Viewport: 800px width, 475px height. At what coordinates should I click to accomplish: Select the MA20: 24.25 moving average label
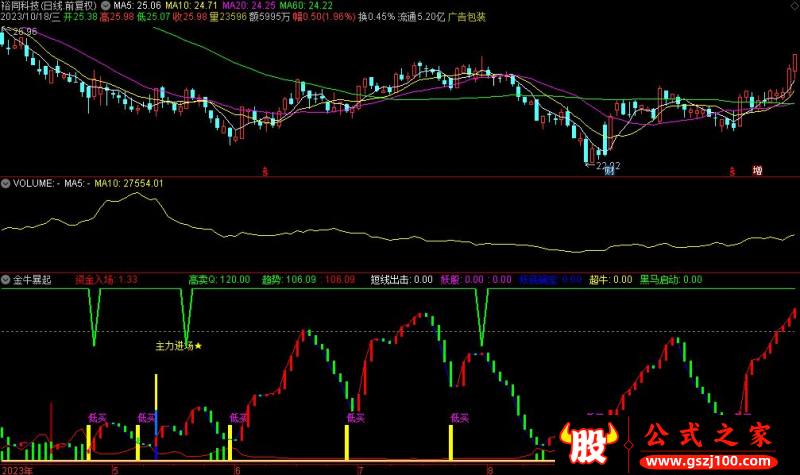pos(248,6)
